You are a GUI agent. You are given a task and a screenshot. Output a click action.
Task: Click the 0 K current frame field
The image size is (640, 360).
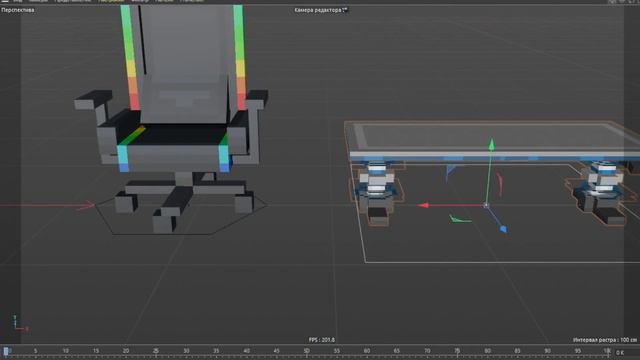[x=620, y=352]
